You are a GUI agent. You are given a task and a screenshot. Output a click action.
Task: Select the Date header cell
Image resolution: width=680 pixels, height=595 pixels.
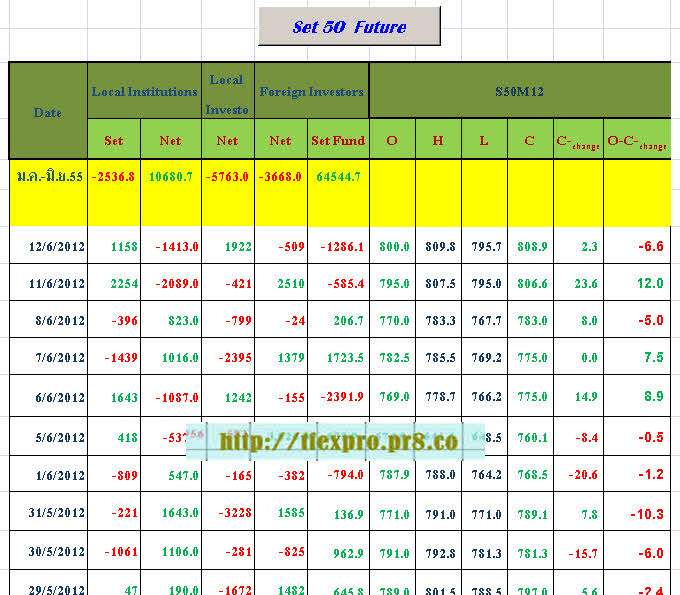pos(48,112)
